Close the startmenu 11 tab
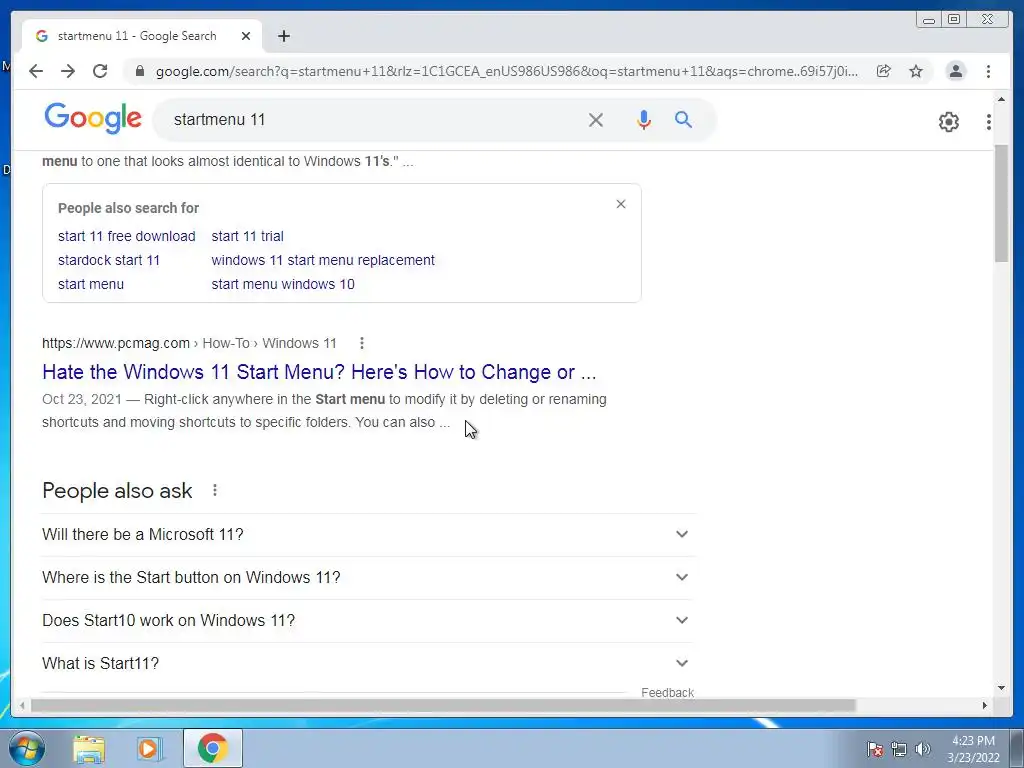The width and height of the screenshot is (1024, 768). (246, 36)
